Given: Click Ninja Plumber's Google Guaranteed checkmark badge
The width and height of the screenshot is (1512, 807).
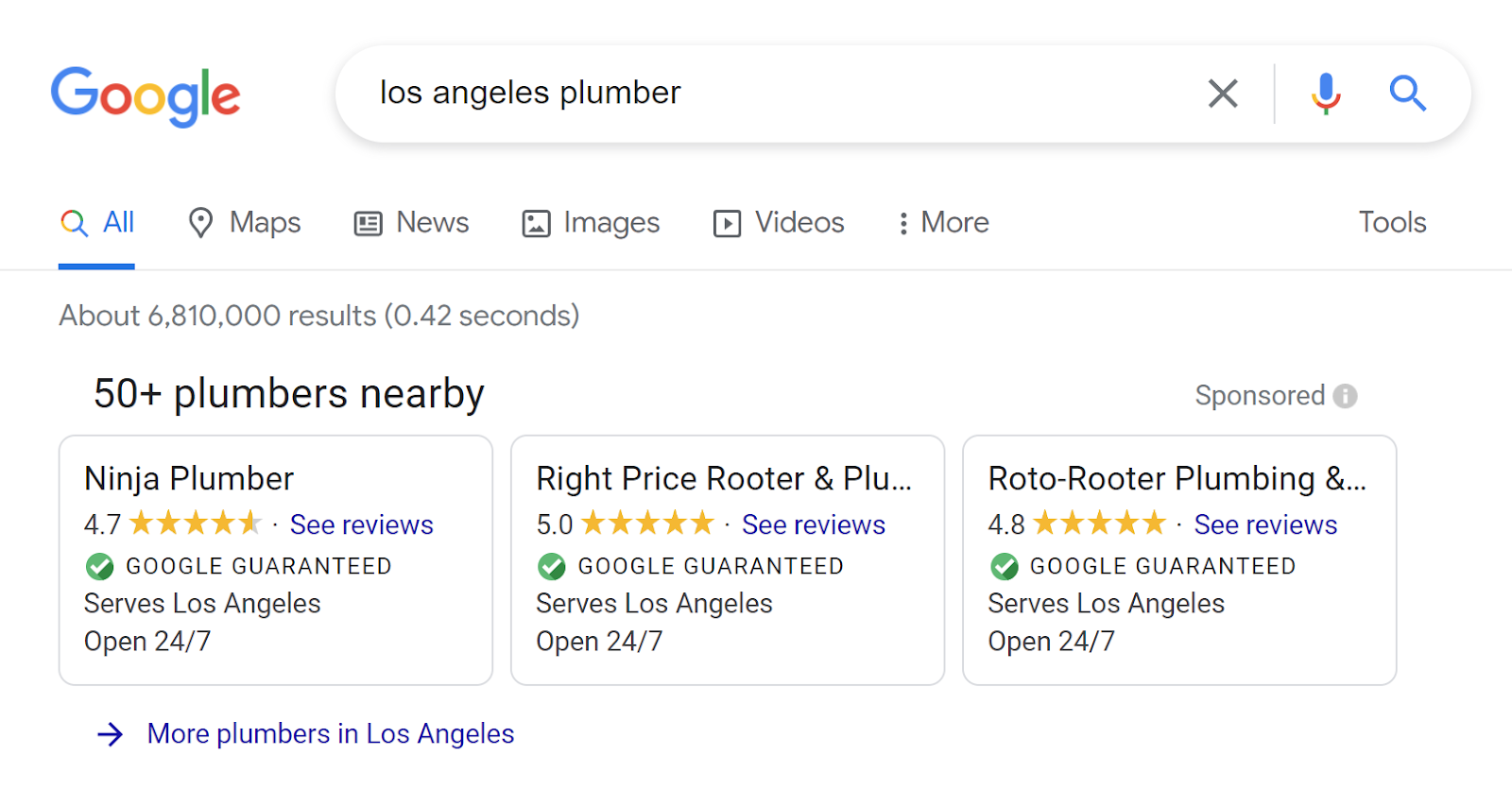Looking at the screenshot, I should (x=99, y=567).
